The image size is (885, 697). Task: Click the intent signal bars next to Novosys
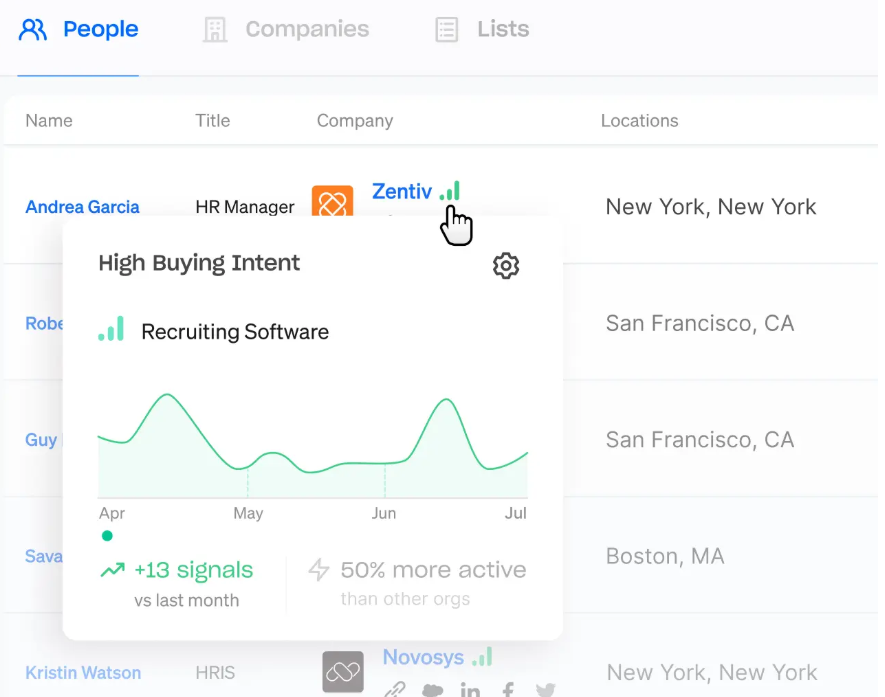(x=483, y=657)
